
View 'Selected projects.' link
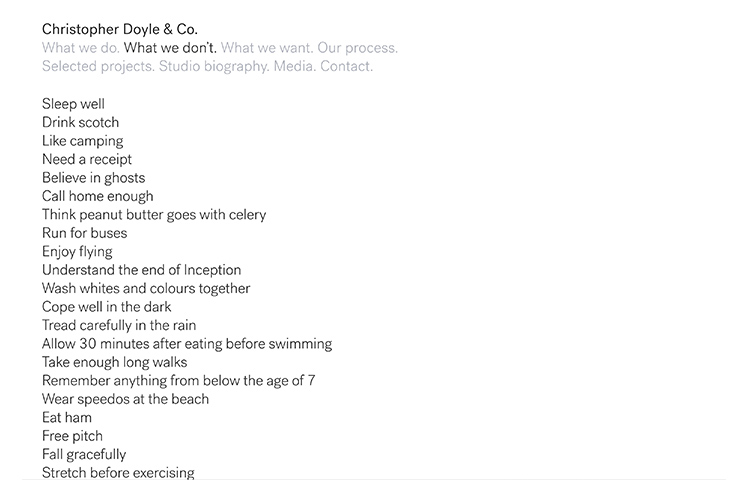click(98, 67)
